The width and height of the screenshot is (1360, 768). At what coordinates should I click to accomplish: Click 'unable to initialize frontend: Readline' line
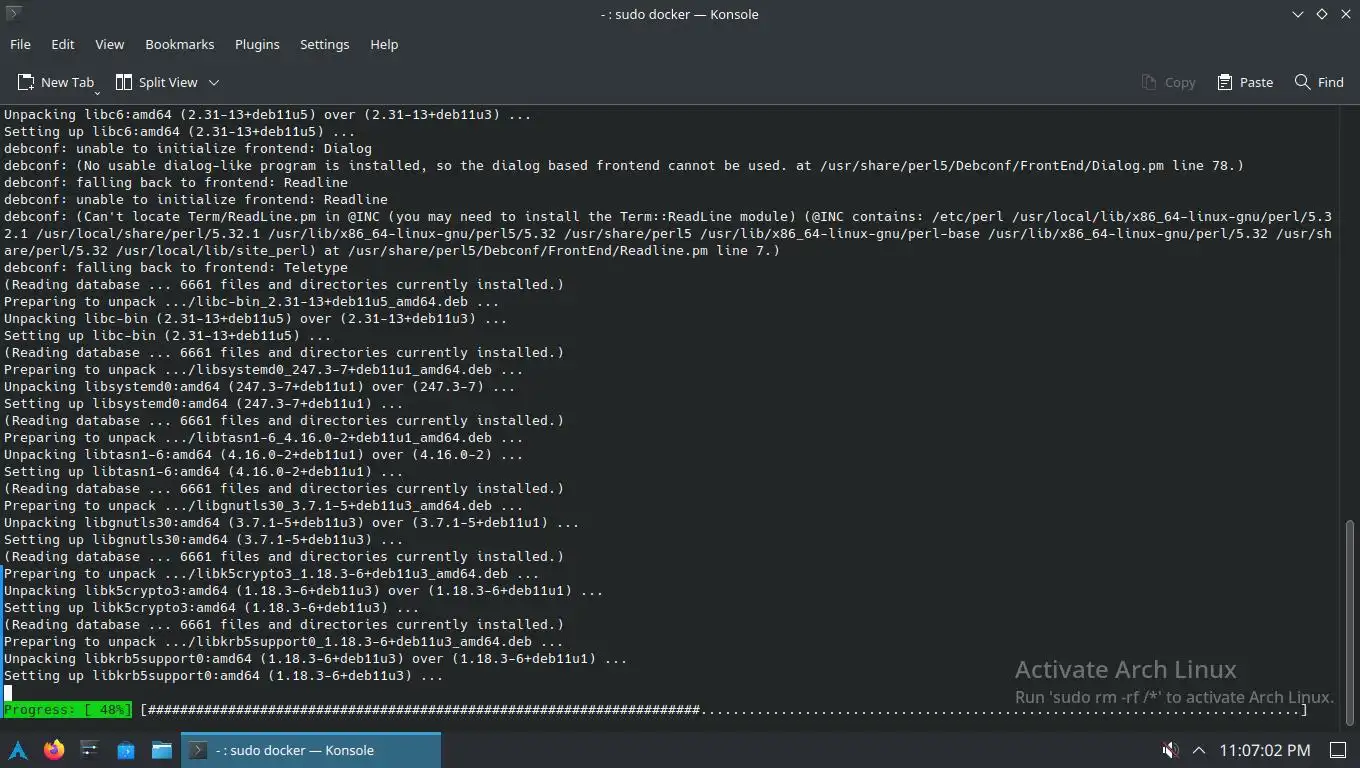(x=196, y=199)
